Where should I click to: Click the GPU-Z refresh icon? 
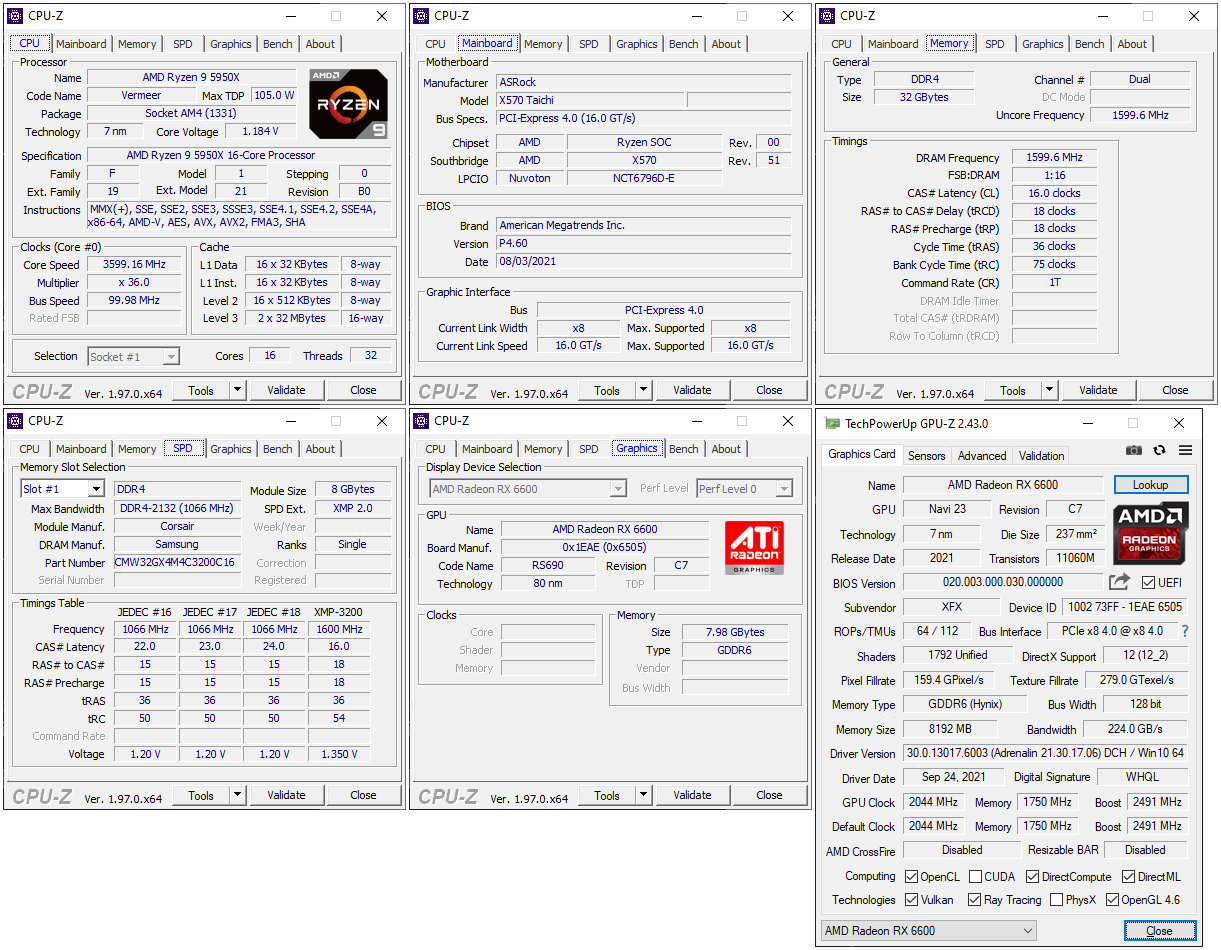(x=1159, y=451)
